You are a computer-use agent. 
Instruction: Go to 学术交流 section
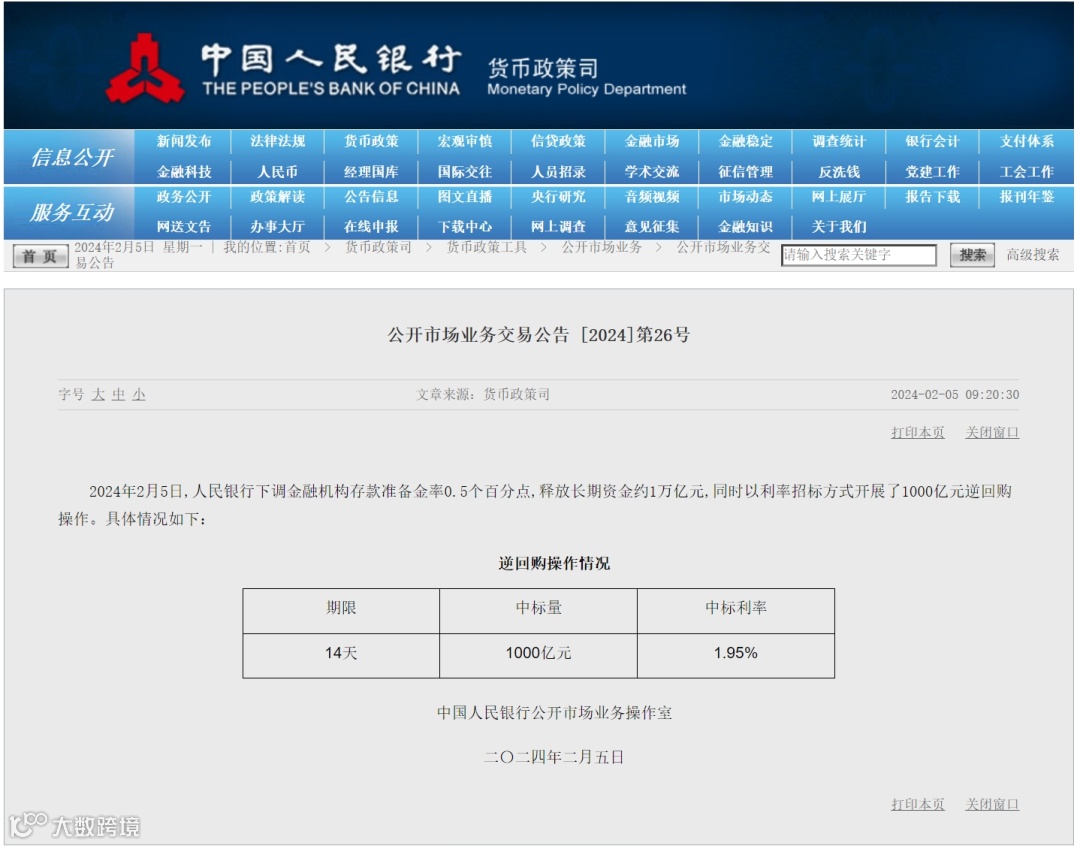pyautogui.click(x=652, y=172)
